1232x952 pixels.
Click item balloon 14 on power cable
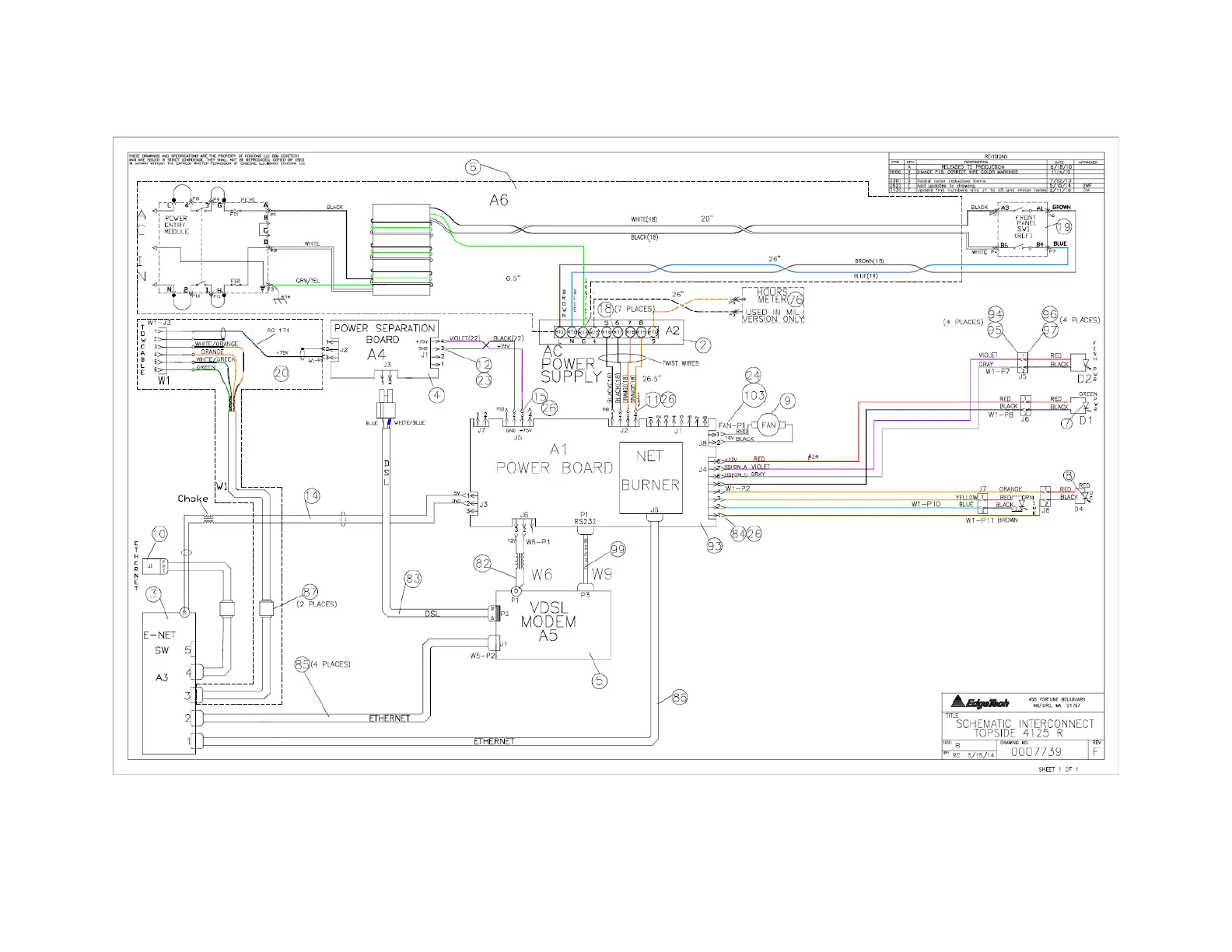coord(311,495)
